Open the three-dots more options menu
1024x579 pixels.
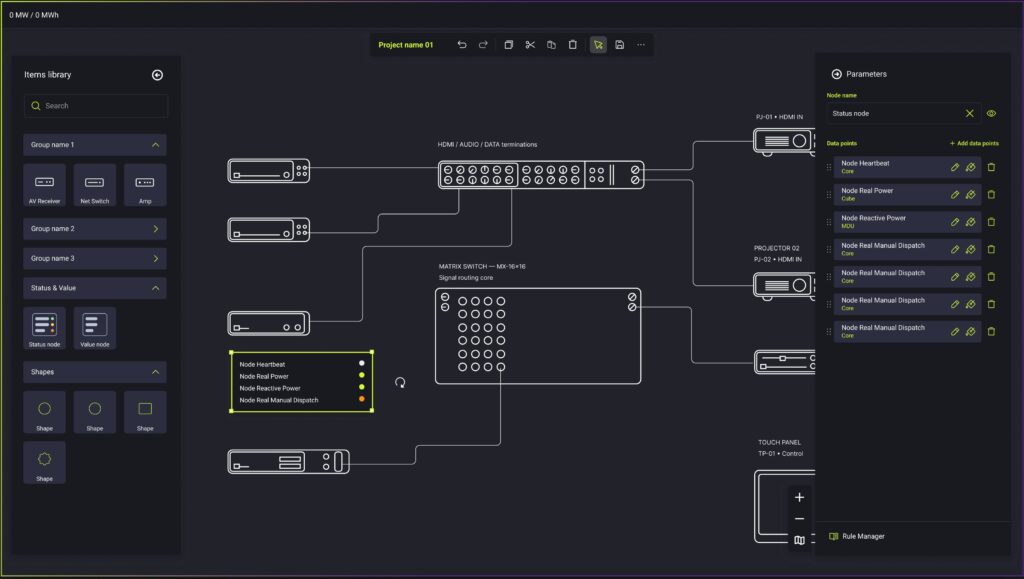point(641,45)
